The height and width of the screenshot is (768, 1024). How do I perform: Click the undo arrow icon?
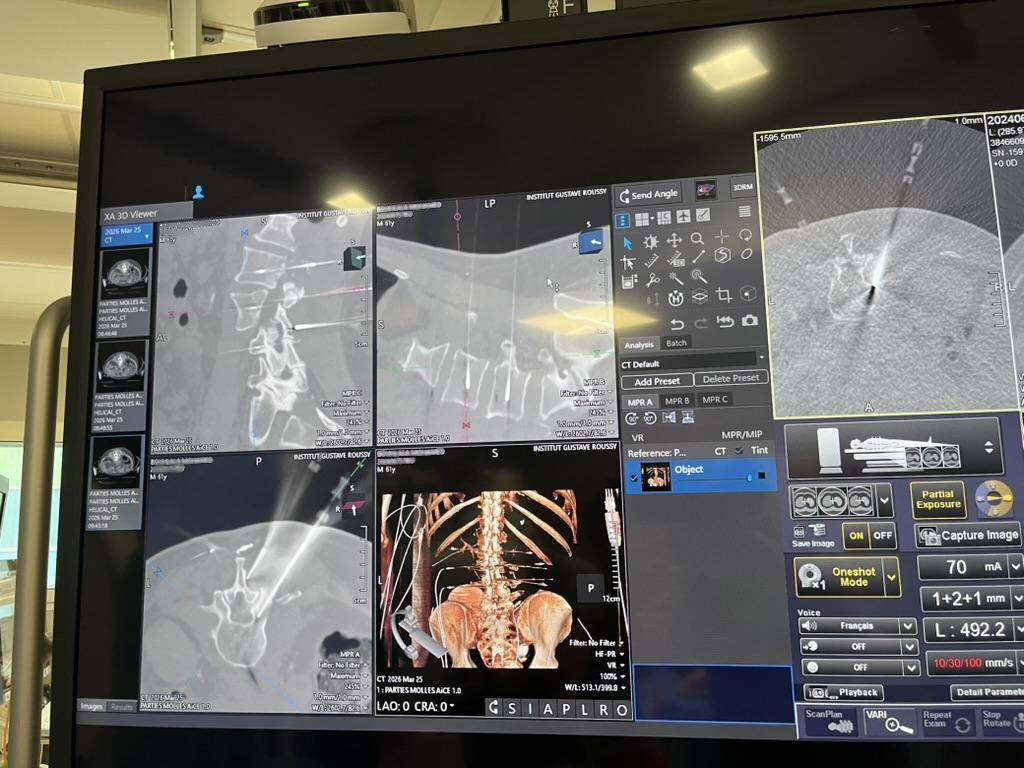point(677,324)
